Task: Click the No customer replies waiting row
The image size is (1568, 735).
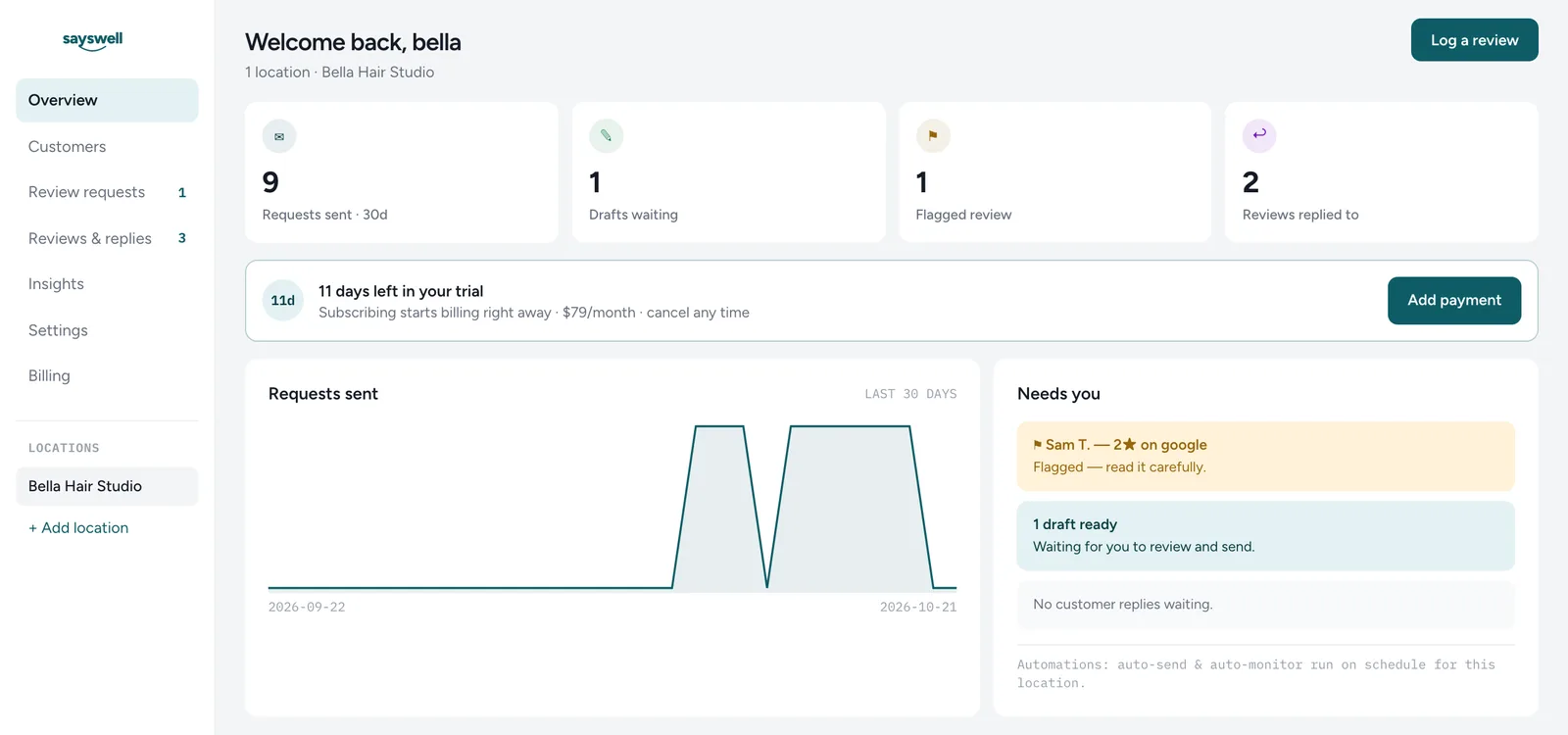Action: pyautogui.click(x=1266, y=605)
